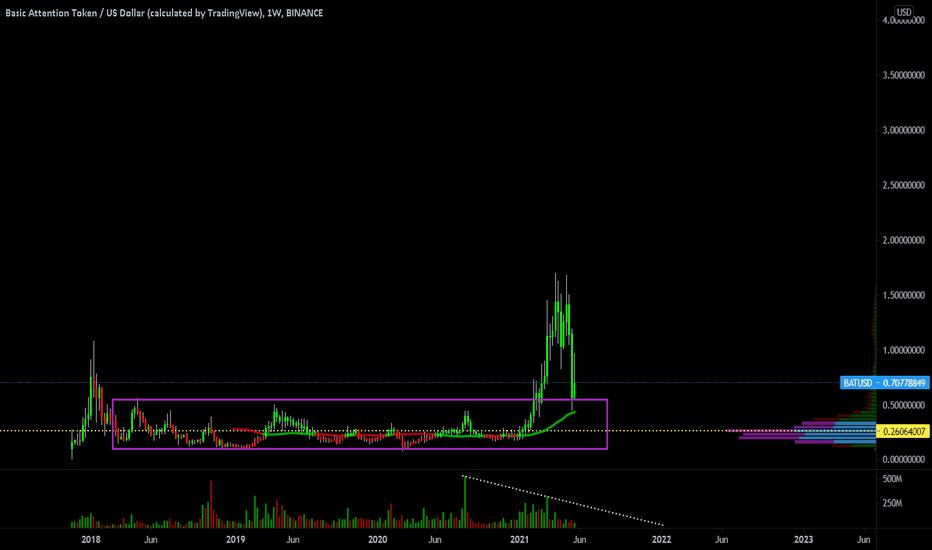Click the yellow 0.26064007 price label
Screen dimensions: 932x550
click(903, 431)
